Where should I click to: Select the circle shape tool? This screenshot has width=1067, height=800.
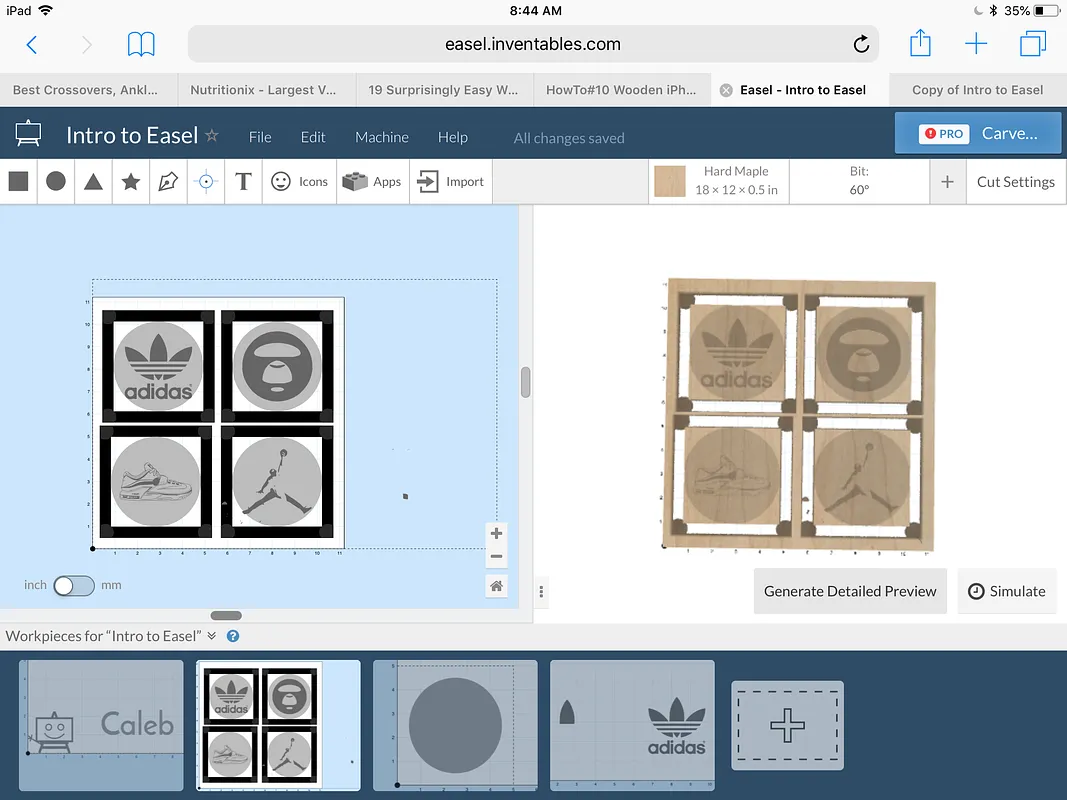56,182
